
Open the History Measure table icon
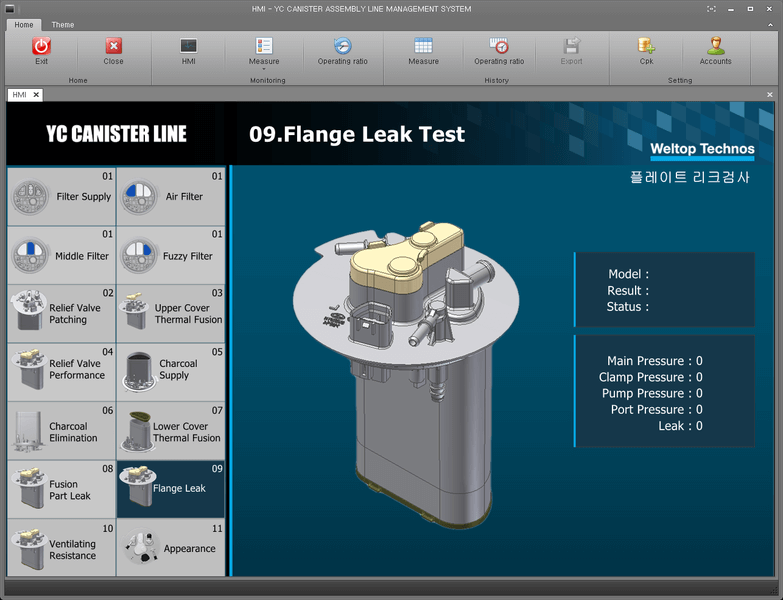pyautogui.click(x=423, y=47)
